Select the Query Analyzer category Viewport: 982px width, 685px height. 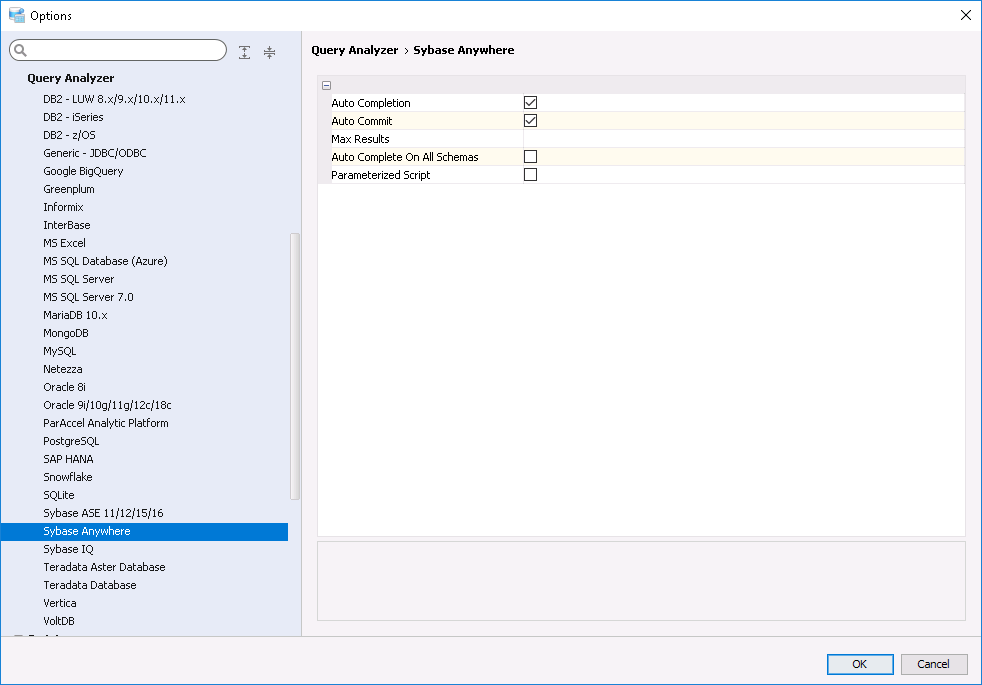tap(70, 78)
